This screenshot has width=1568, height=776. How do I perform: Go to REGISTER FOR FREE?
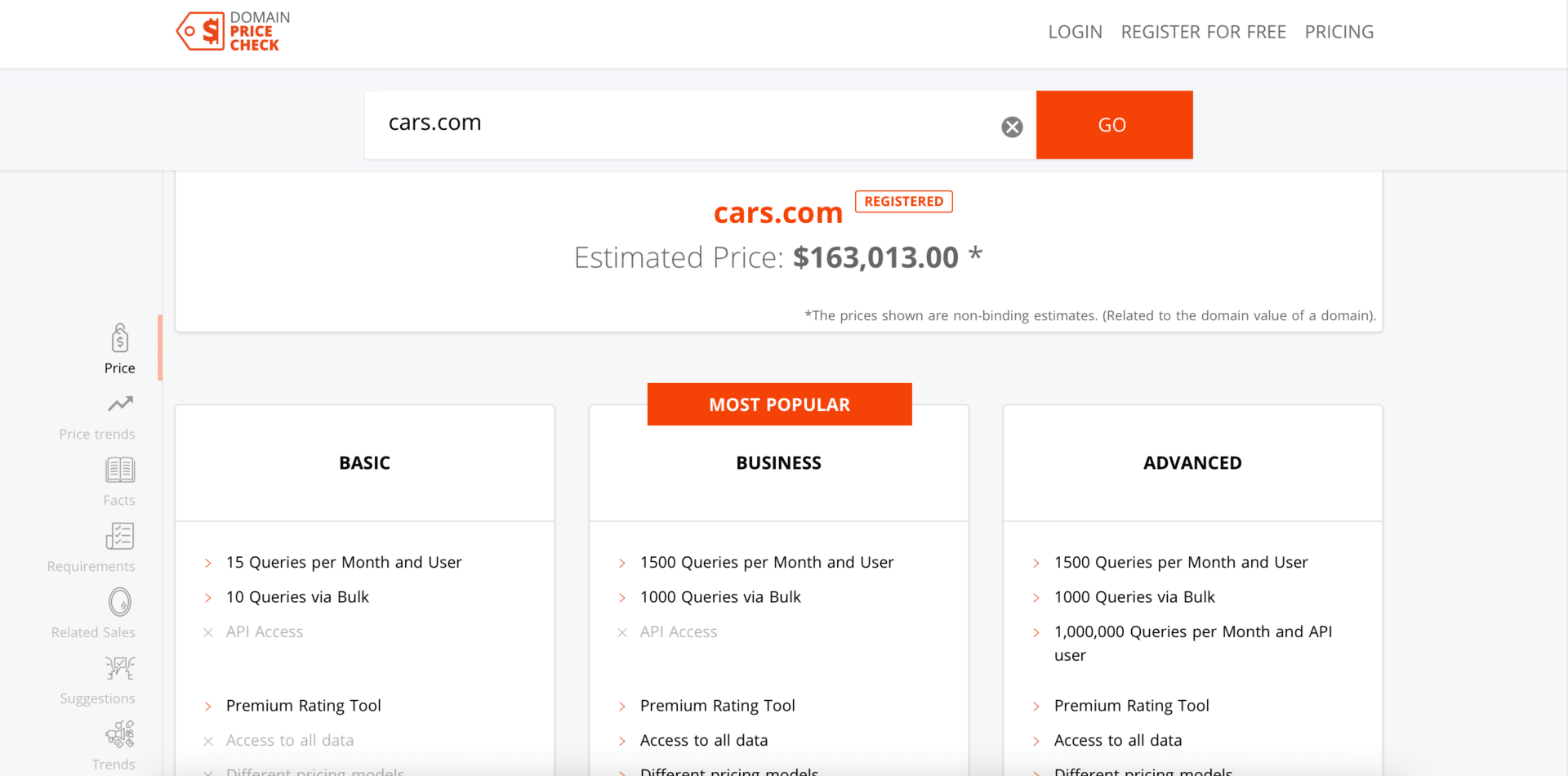click(1203, 32)
